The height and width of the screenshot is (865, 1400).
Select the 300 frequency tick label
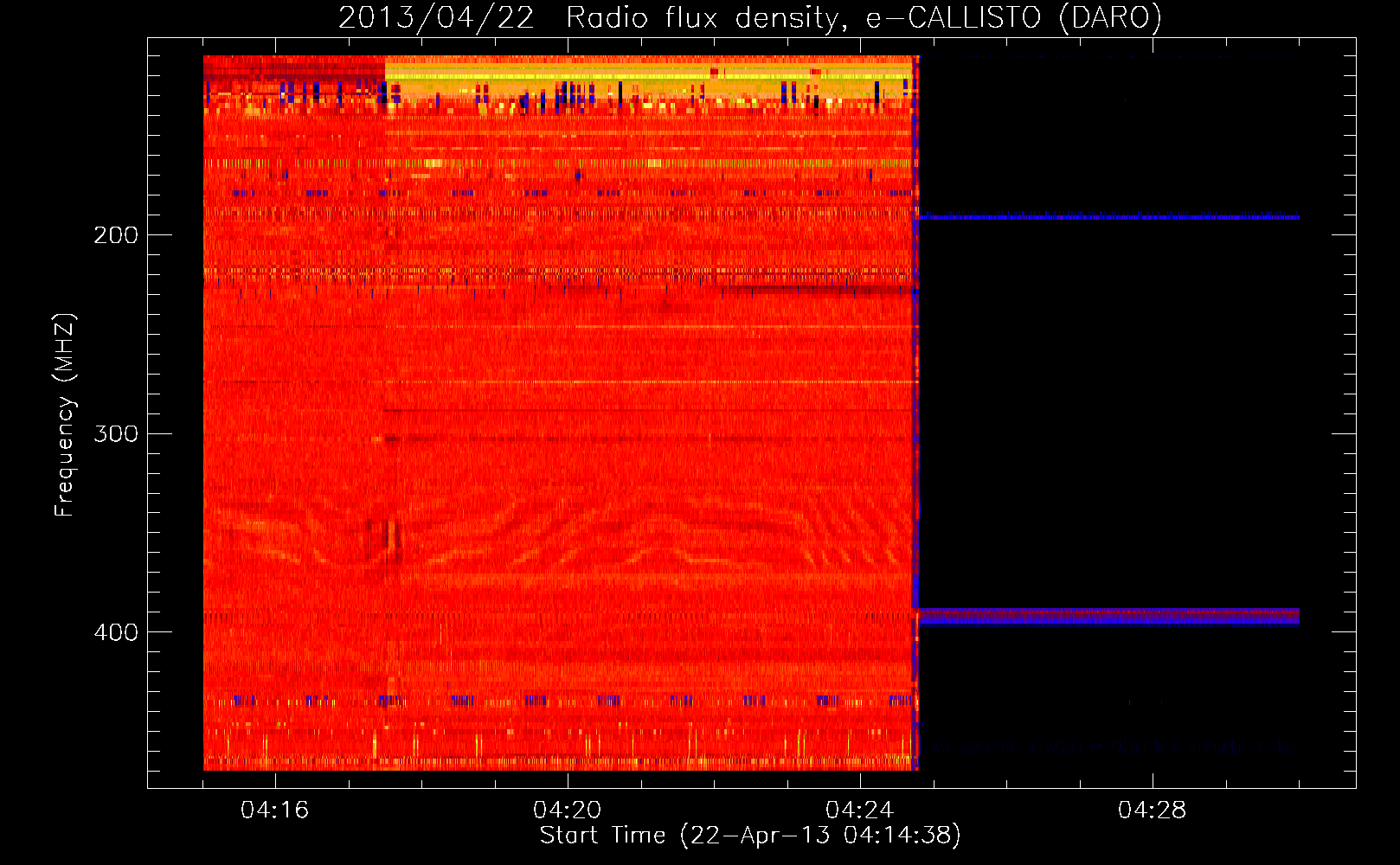[x=116, y=433]
